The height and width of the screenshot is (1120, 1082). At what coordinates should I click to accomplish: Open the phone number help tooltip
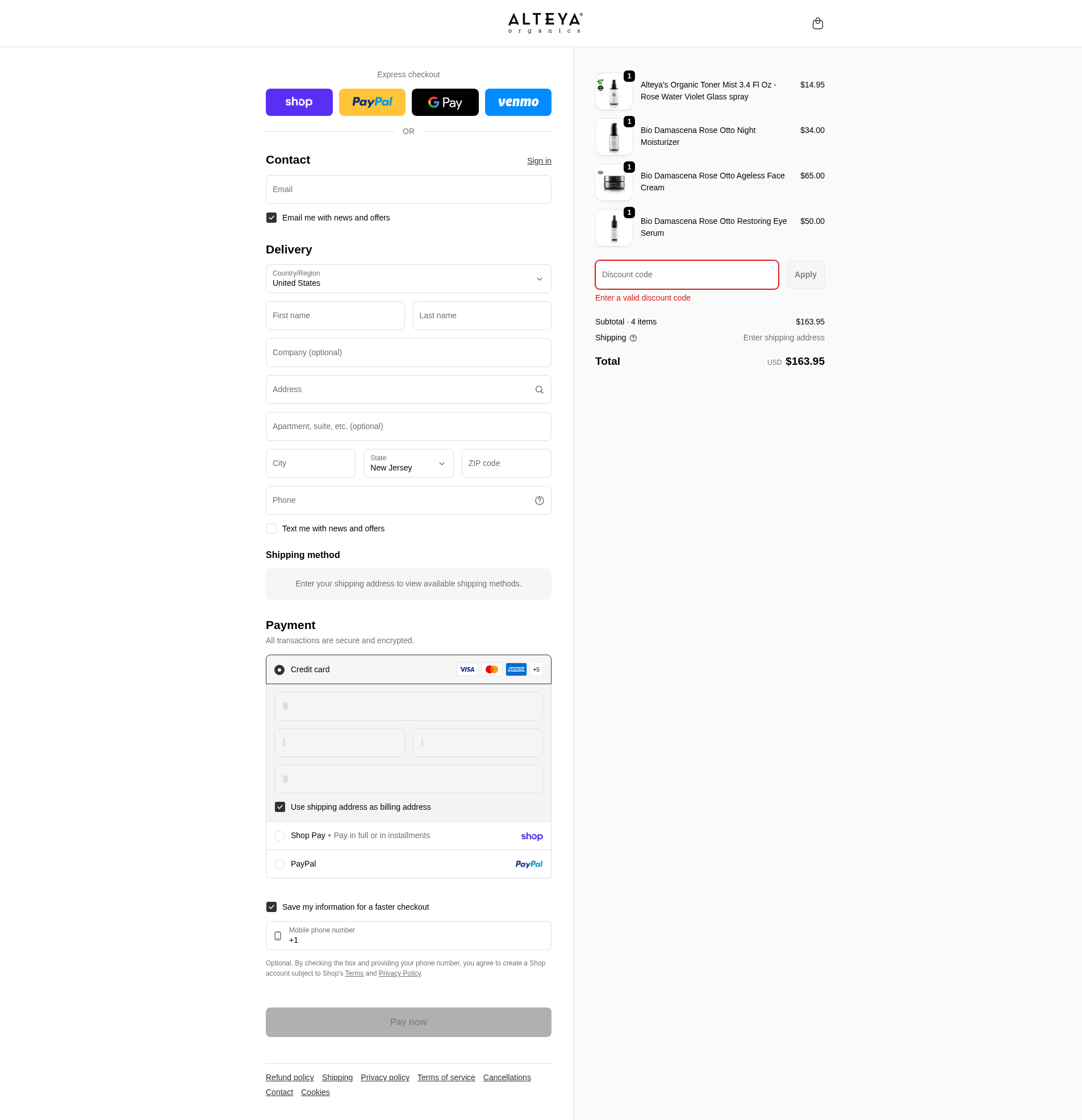point(538,500)
